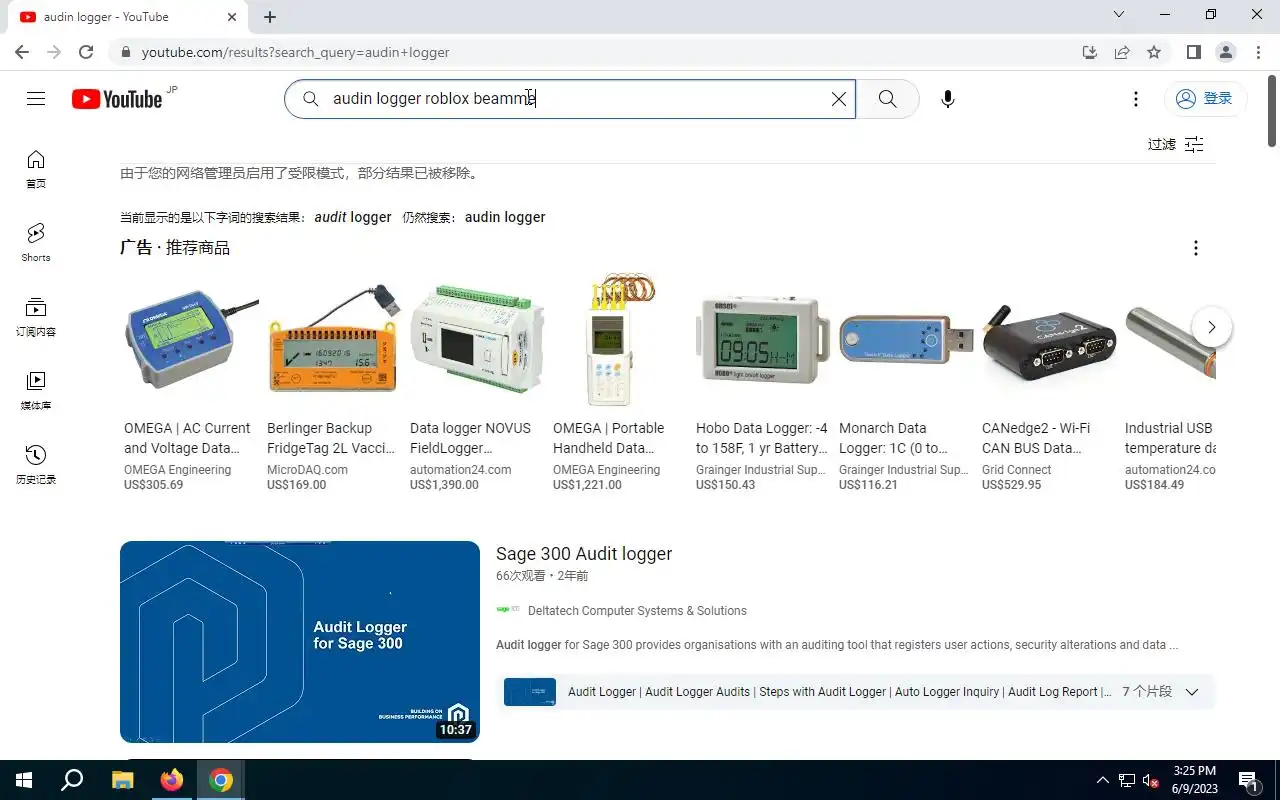Screen dimensions: 1280x800
Task: Open Windows taskbar search
Action: (72, 780)
